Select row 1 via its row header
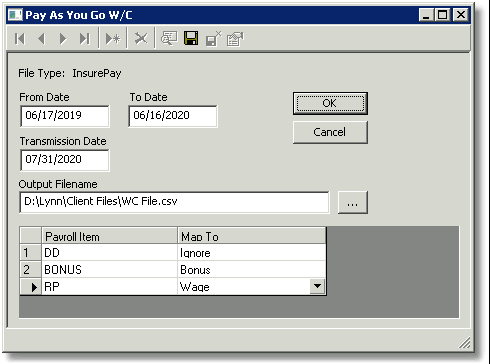Image resolution: width=490 pixels, height=364 pixels. click(x=31, y=253)
